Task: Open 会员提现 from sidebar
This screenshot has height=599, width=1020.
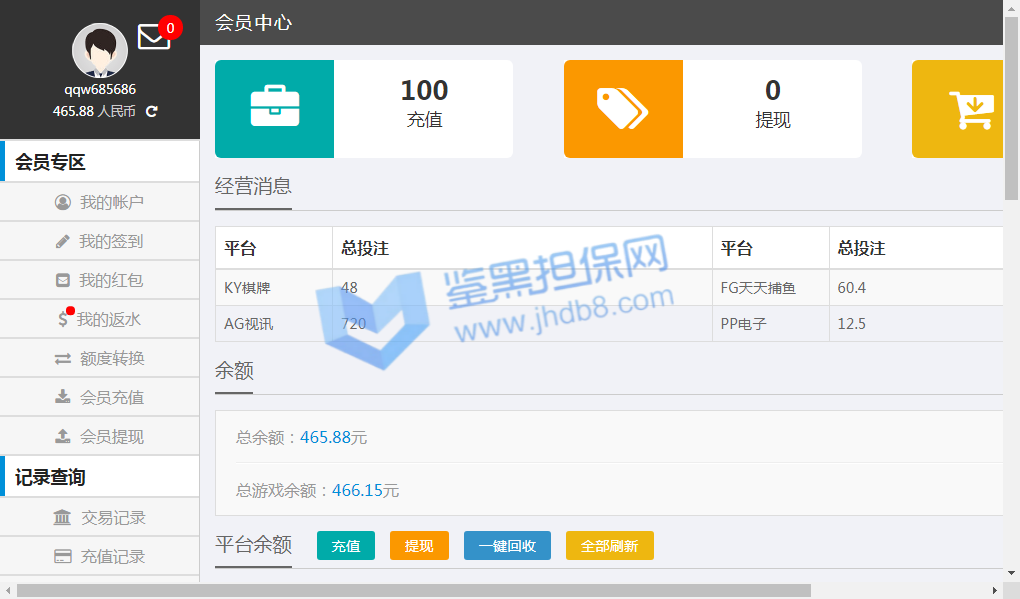Action: [x=100, y=436]
